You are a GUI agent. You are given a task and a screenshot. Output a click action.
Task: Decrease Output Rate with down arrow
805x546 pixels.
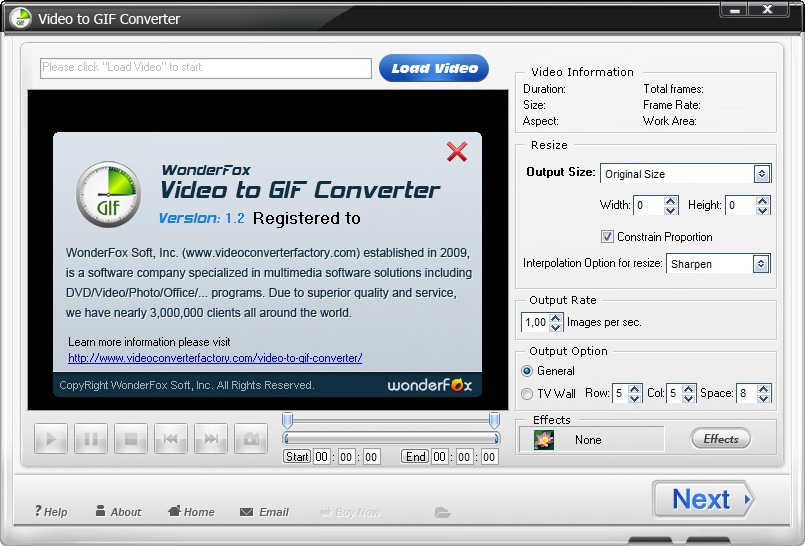tap(555, 327)
